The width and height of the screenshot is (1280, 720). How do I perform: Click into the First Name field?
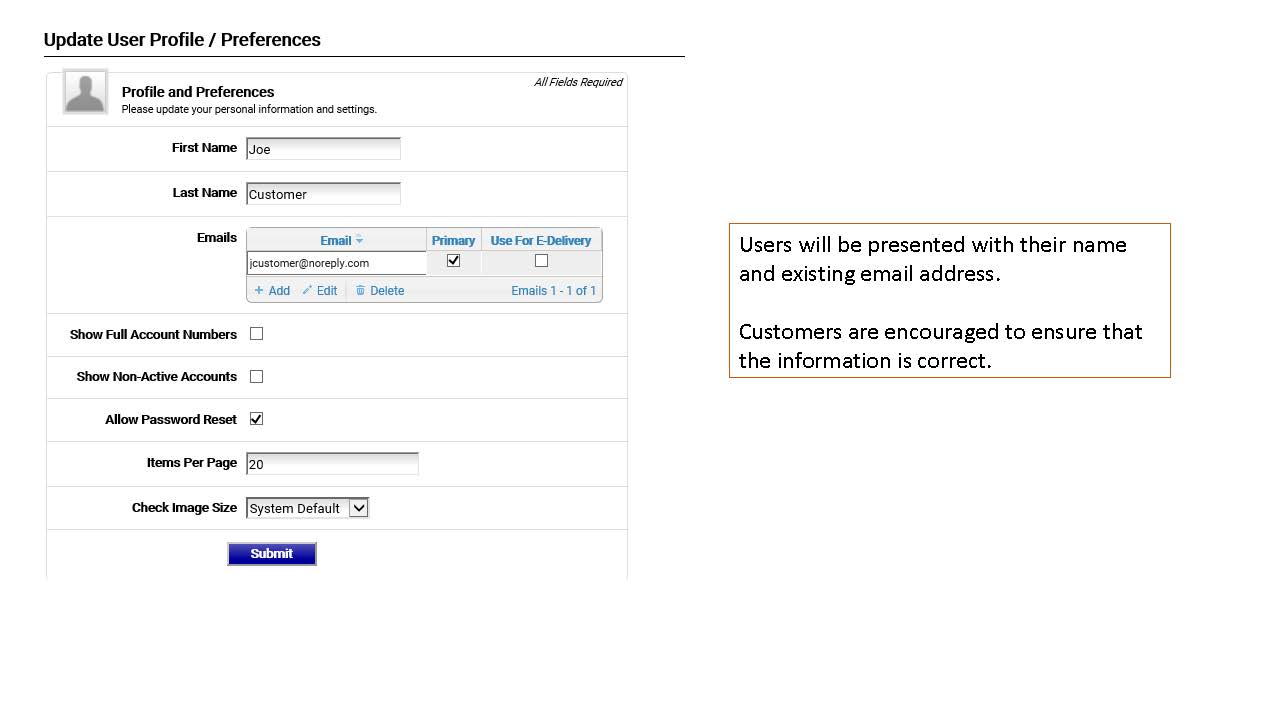pos(323,149)
